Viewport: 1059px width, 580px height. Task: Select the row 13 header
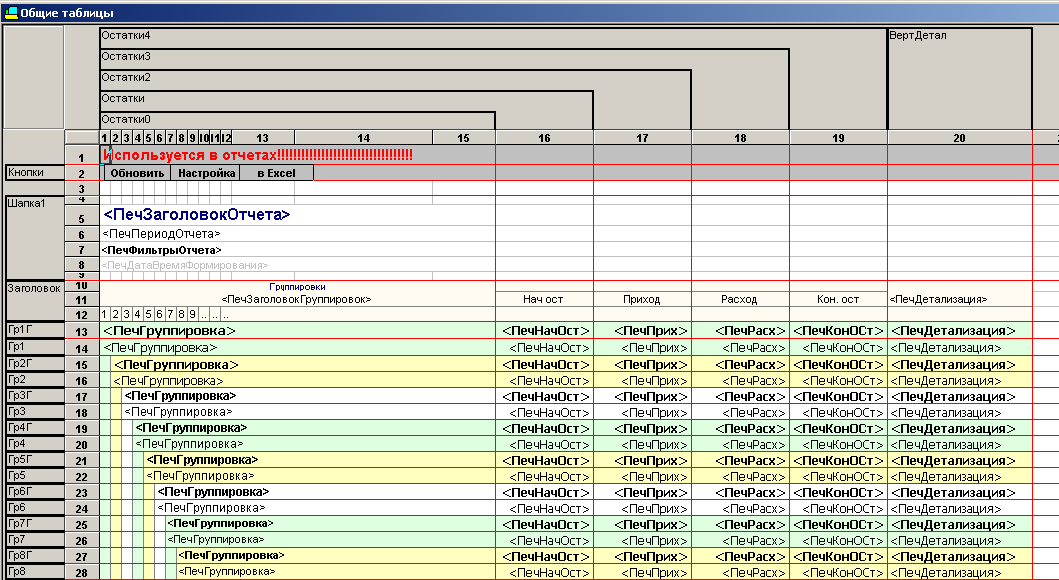point(81,331)
